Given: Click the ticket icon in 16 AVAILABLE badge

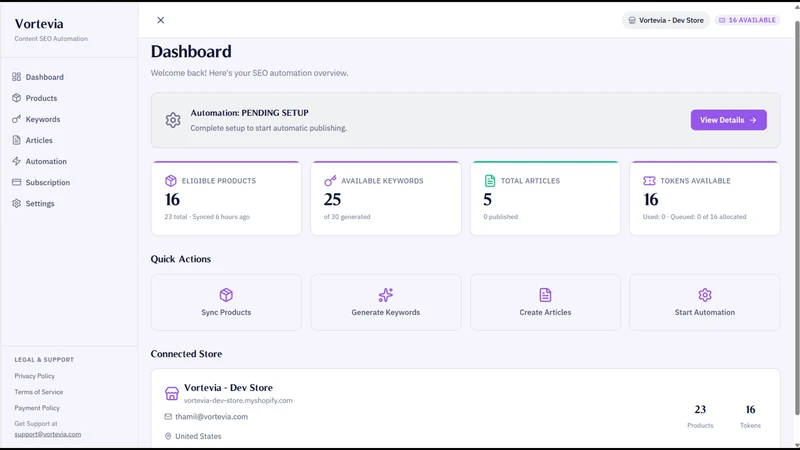Looking at the screenshot, I should click(x=722, y=20).
